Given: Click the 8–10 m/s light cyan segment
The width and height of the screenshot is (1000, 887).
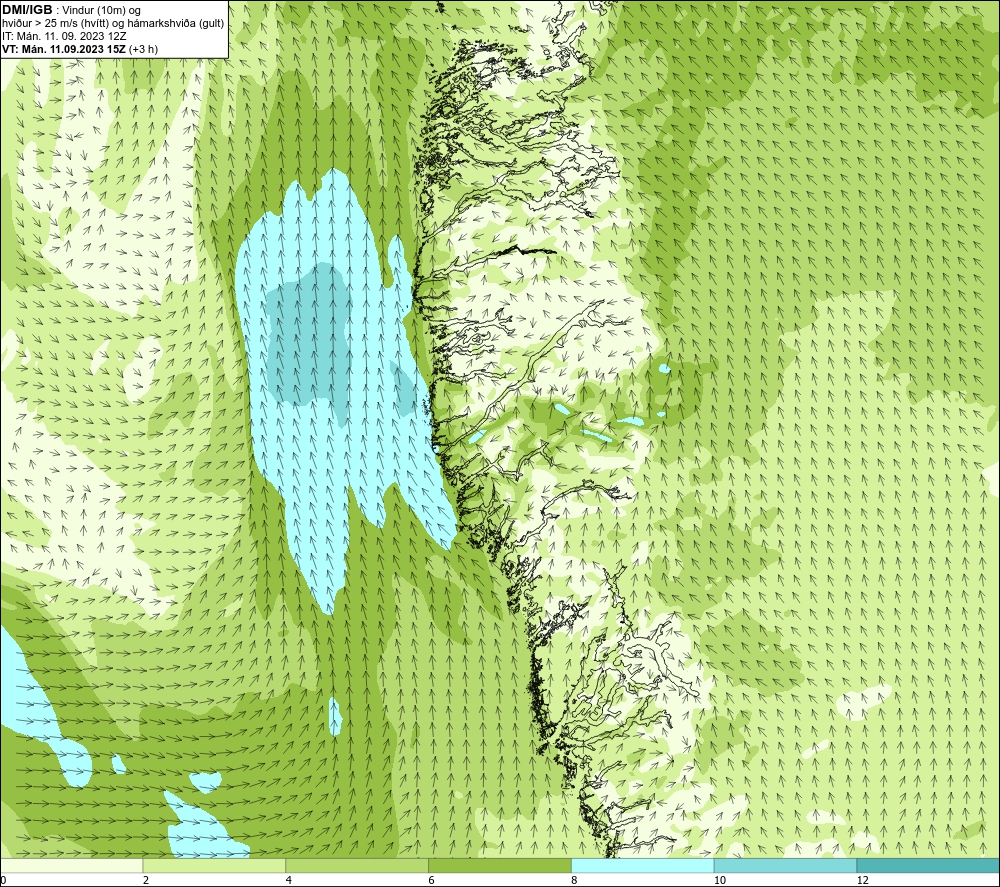Looking at the screenshot, I should click(643, 865).
